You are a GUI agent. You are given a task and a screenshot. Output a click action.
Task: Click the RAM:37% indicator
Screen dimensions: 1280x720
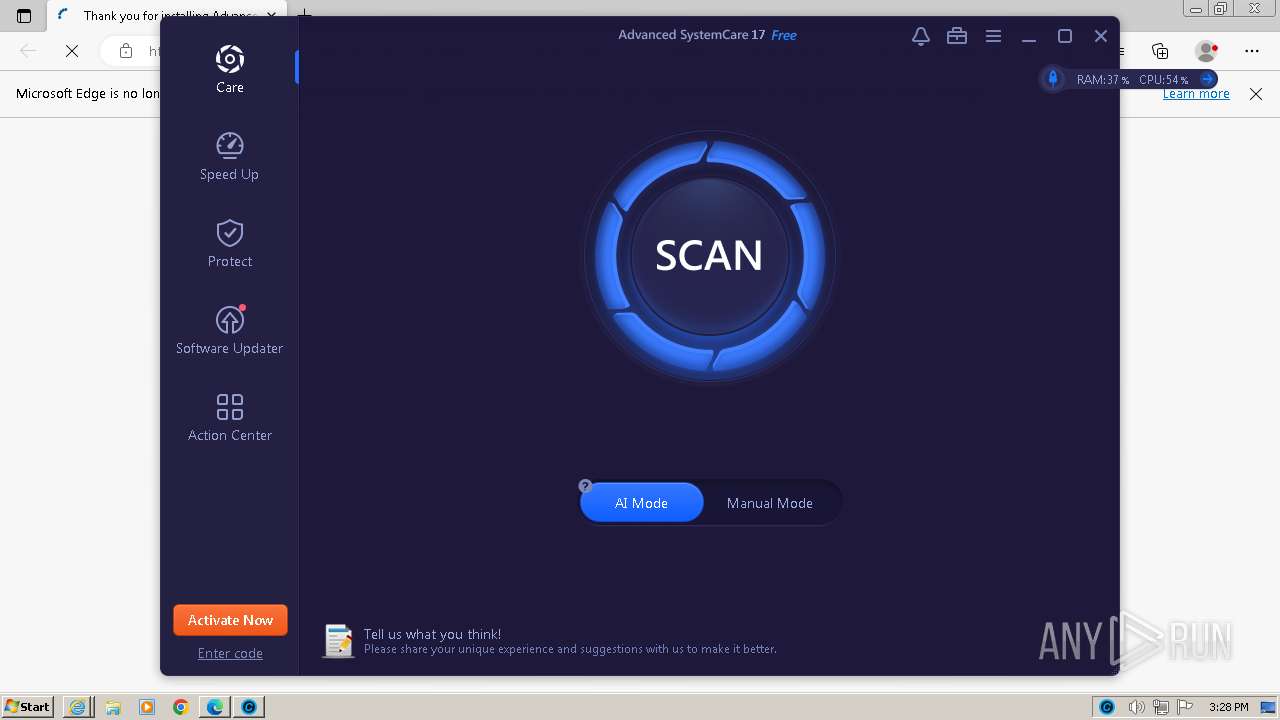pos(1102,80)
